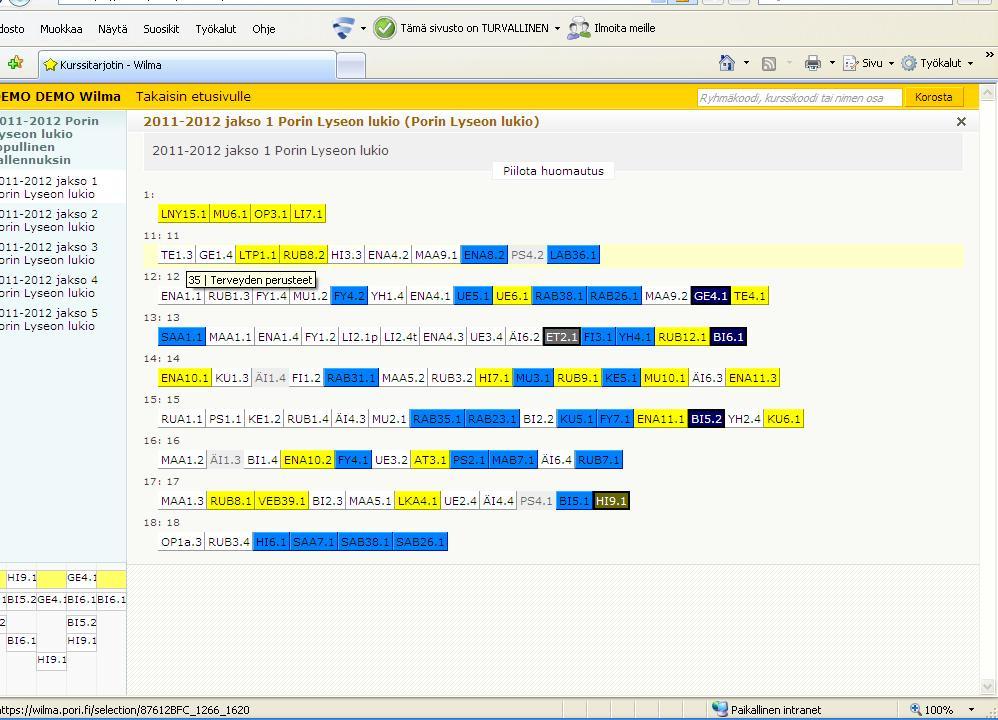Open the Add to Favorites star icon
The image size is (998, 720).
(x=16, y=63)
